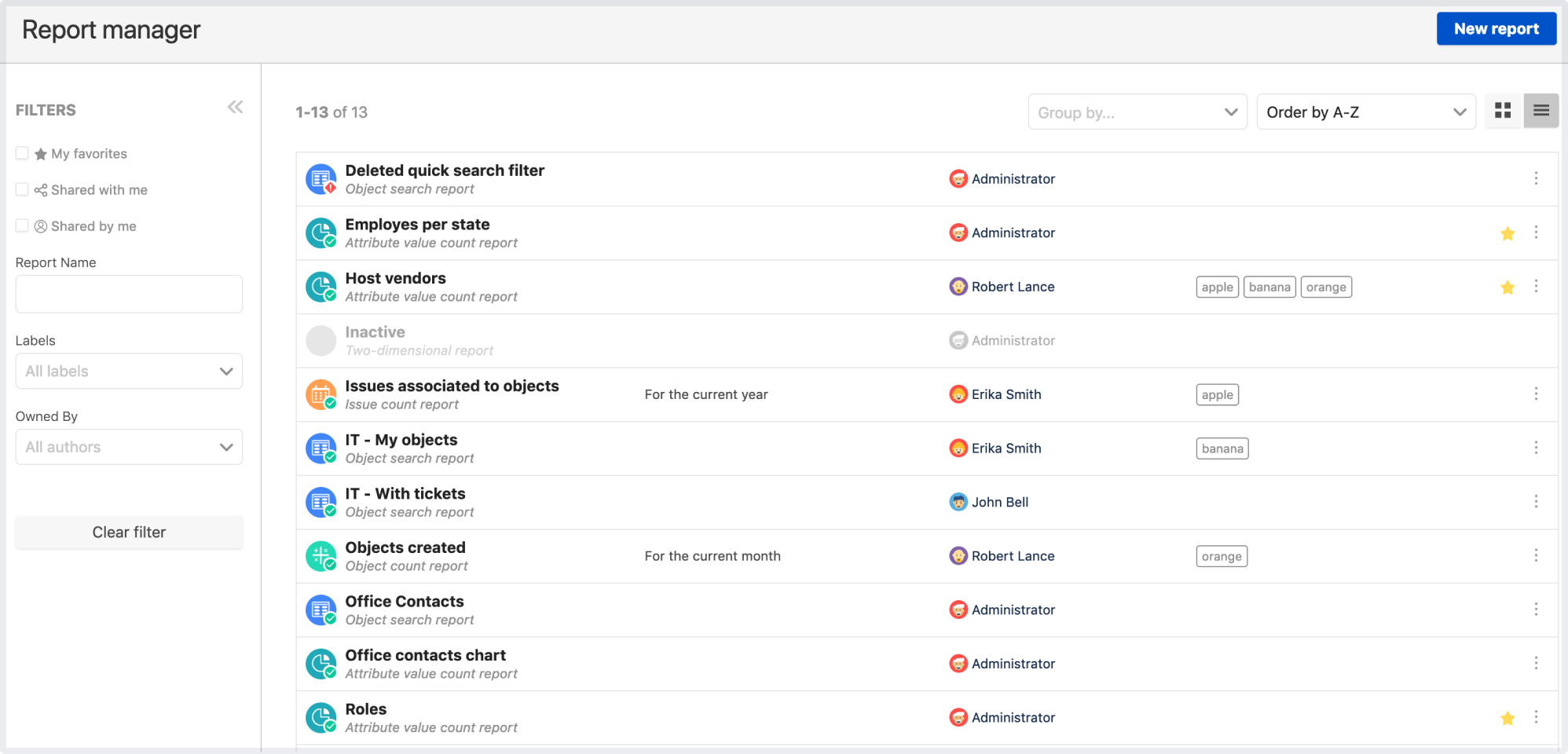Image resolution: width=1568 pixels, height=754 pixels.
Task: Unfavorite the Host vendors report star
Action: click(1507, 287)
